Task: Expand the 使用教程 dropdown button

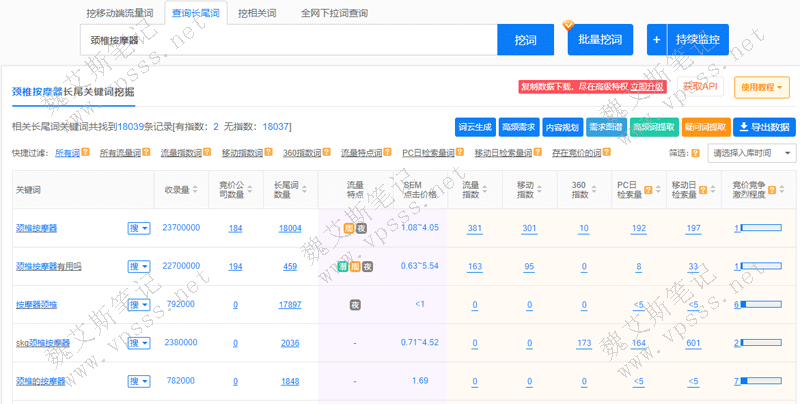Action: (762, 87)
